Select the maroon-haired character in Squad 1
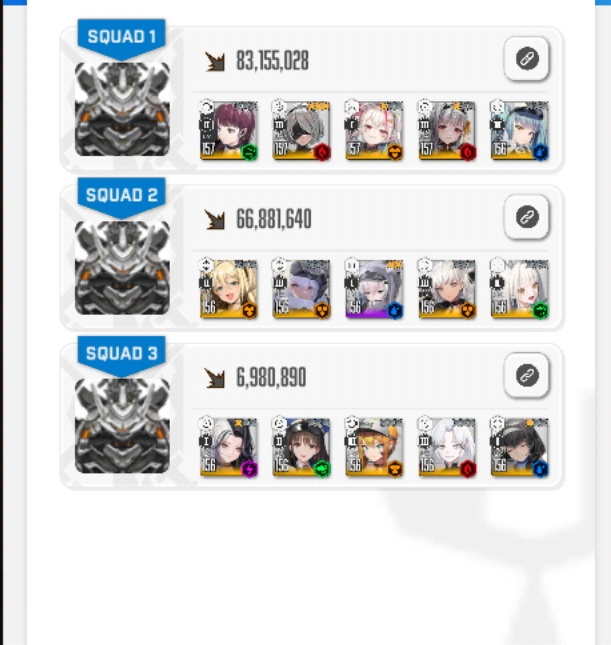Image resolution: width=611 pixels, height=645 pixels. tap(229, 130)
